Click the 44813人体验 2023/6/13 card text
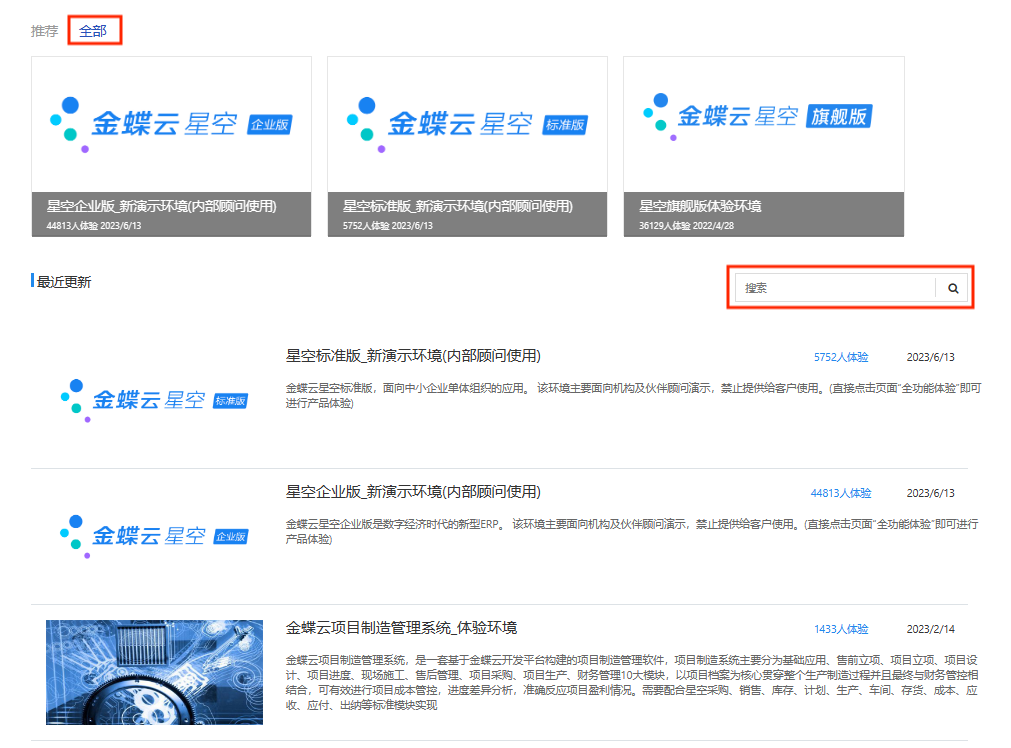The height and width of the screenshot is (748, 1011). click(x=93, y=226)
